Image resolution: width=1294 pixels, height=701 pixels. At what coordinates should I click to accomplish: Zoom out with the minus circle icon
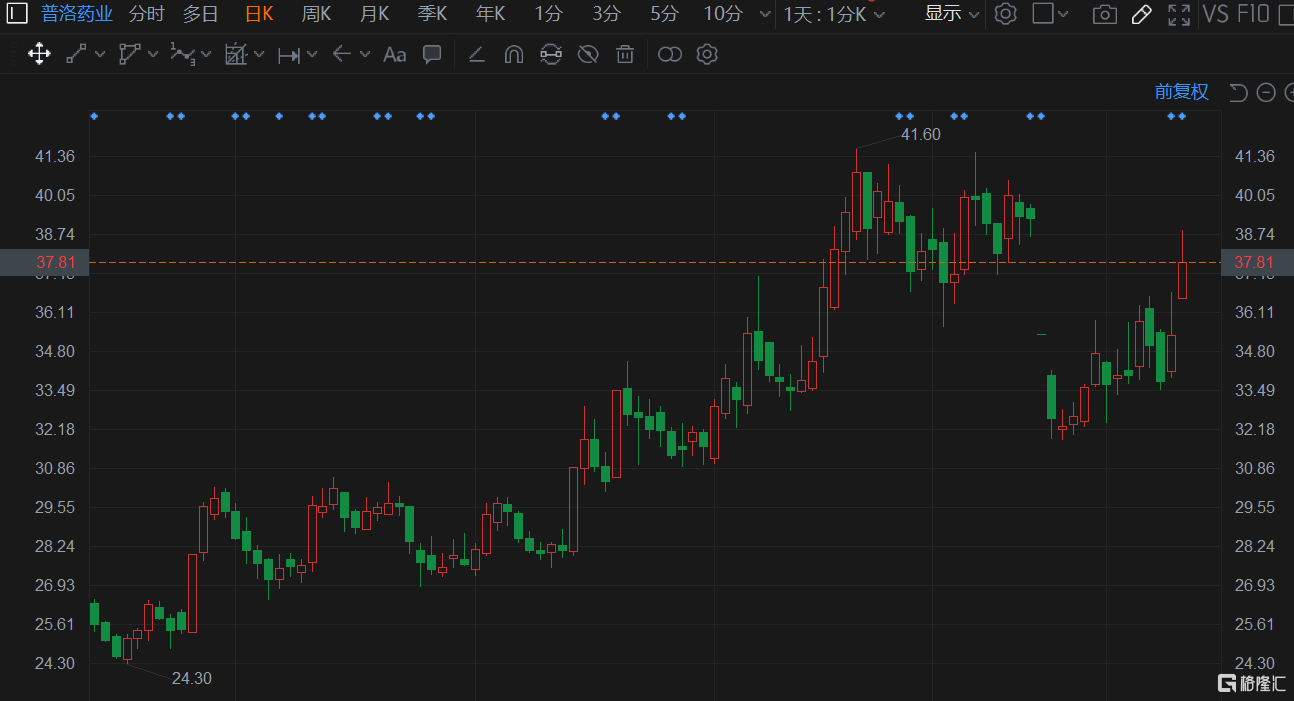coord(1266,92)
